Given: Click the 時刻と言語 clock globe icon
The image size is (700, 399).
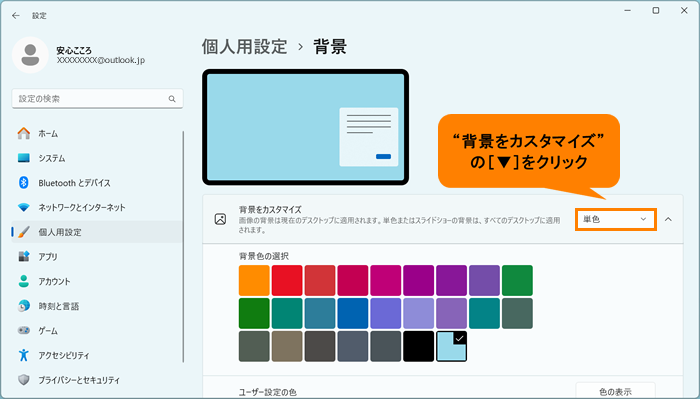Looking at the screenshot, I should tap(24, 306).
